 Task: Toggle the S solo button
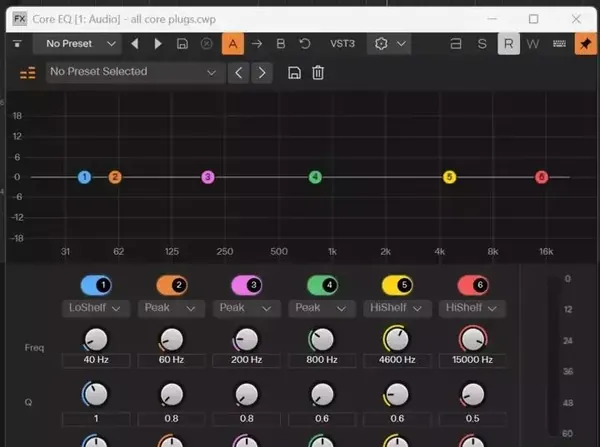[482, 44]
